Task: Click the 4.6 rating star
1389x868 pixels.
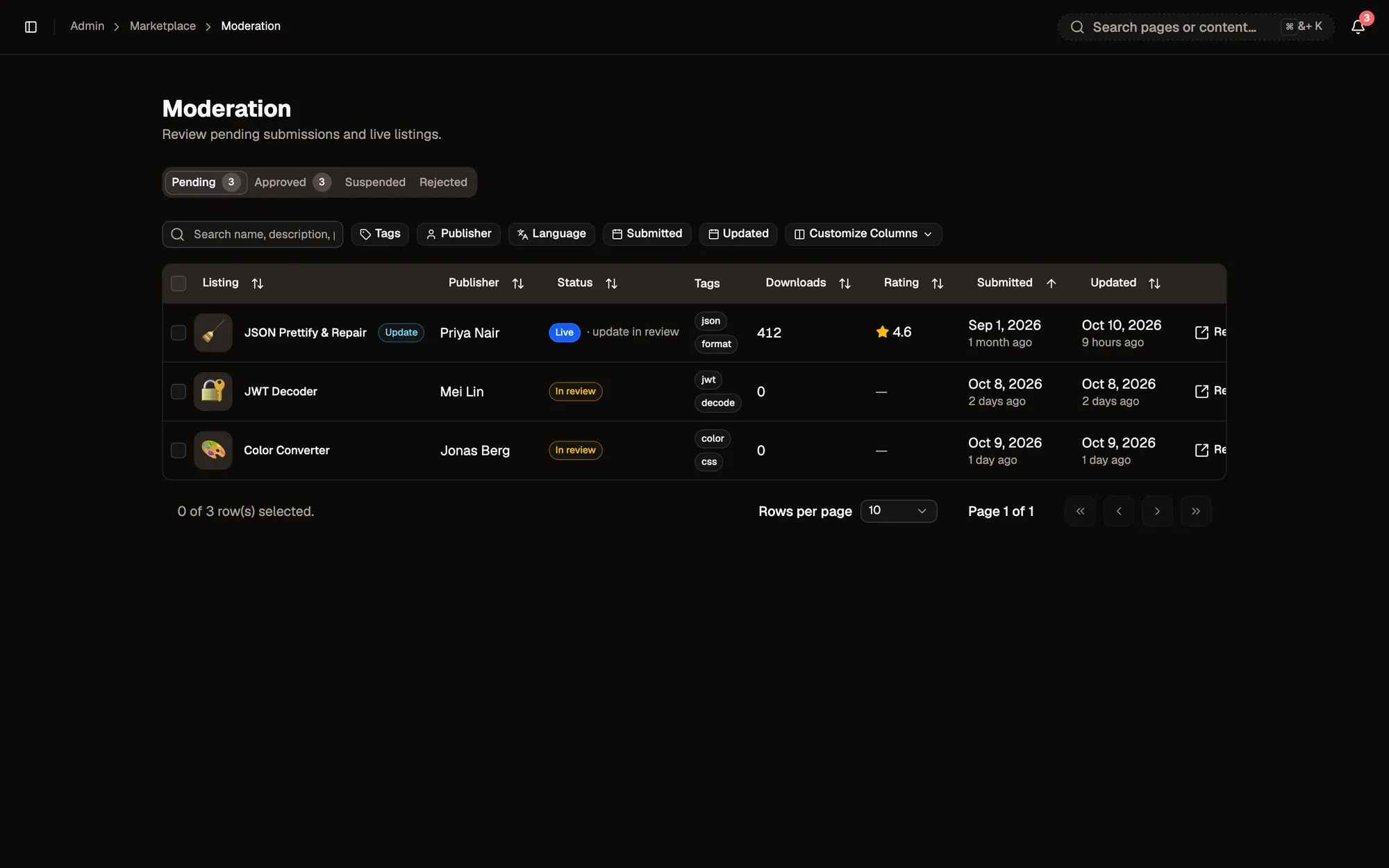Action: click(883, 332)
